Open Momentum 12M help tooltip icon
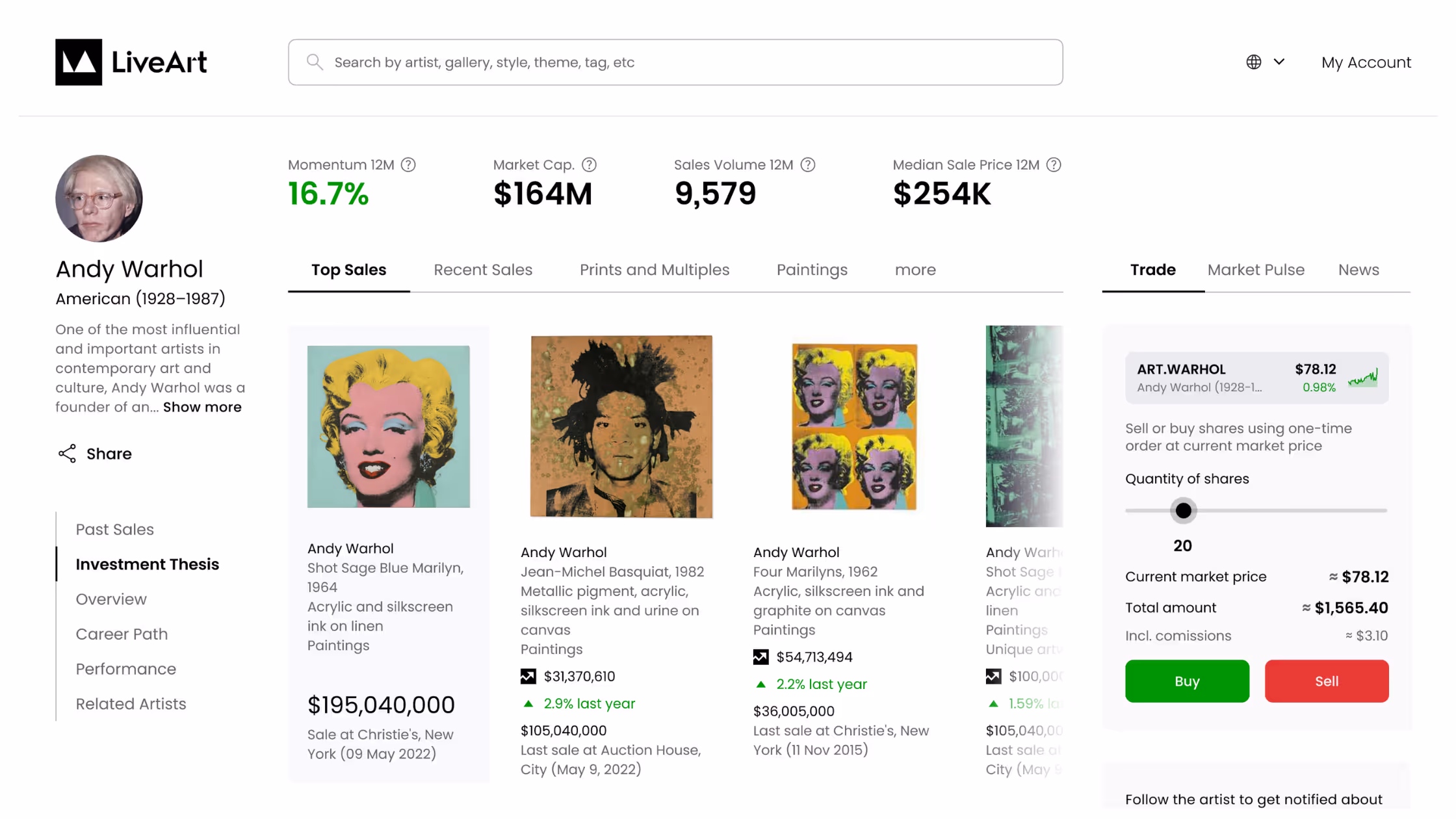1456x819 pixels. (x=408, y=165)
